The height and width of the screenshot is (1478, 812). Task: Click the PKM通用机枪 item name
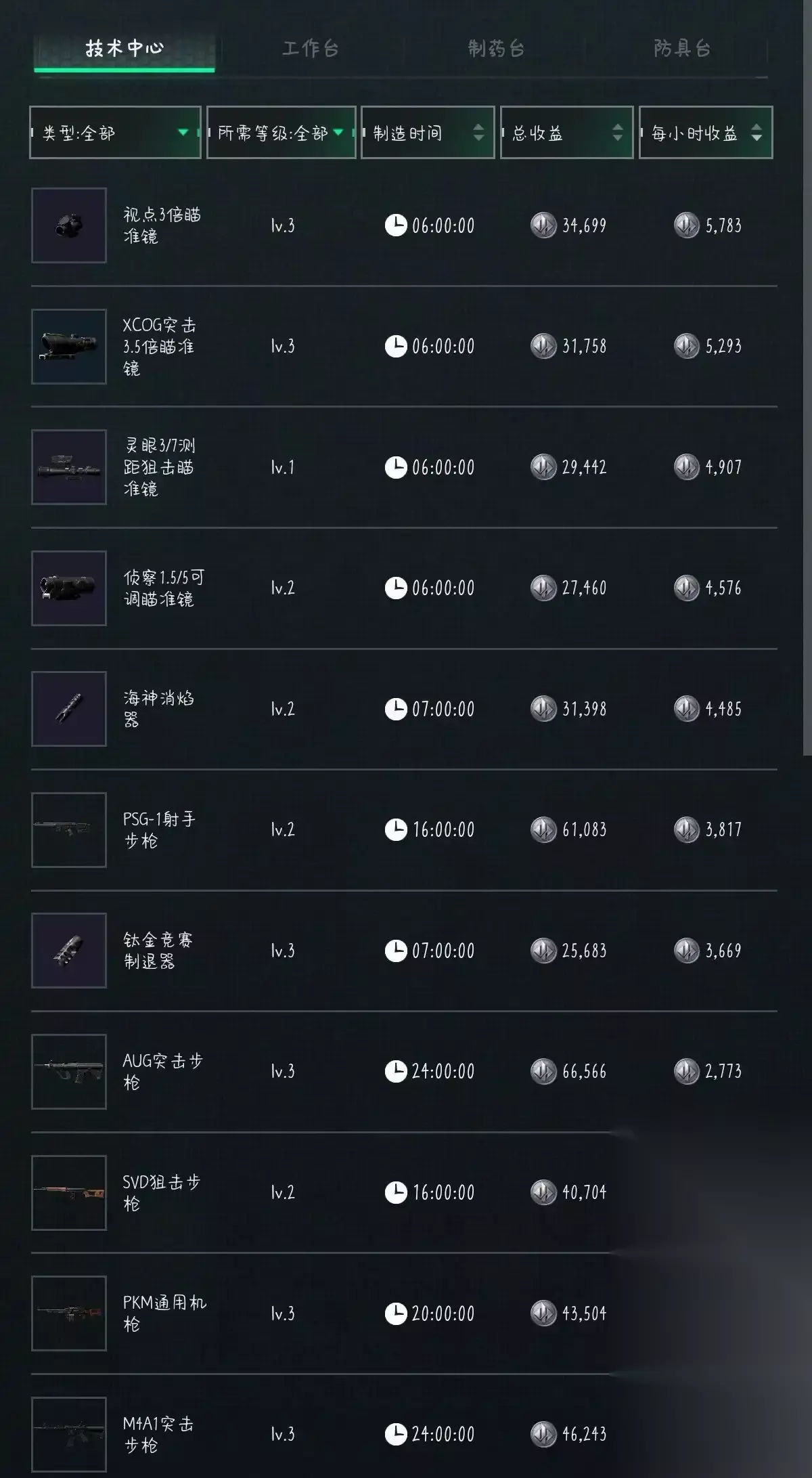coord(164,1313)
